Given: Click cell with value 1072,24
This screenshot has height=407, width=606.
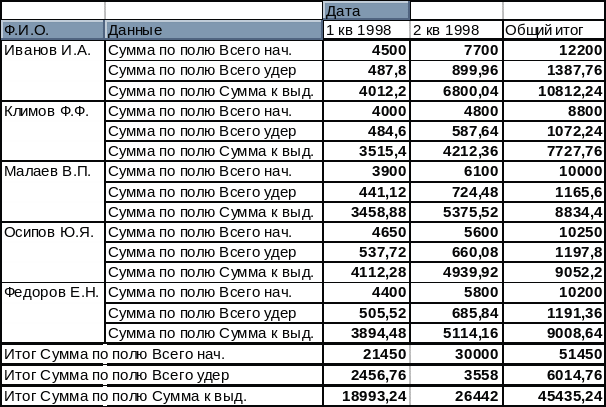Looking at the screenshot, I should point(554,131).
